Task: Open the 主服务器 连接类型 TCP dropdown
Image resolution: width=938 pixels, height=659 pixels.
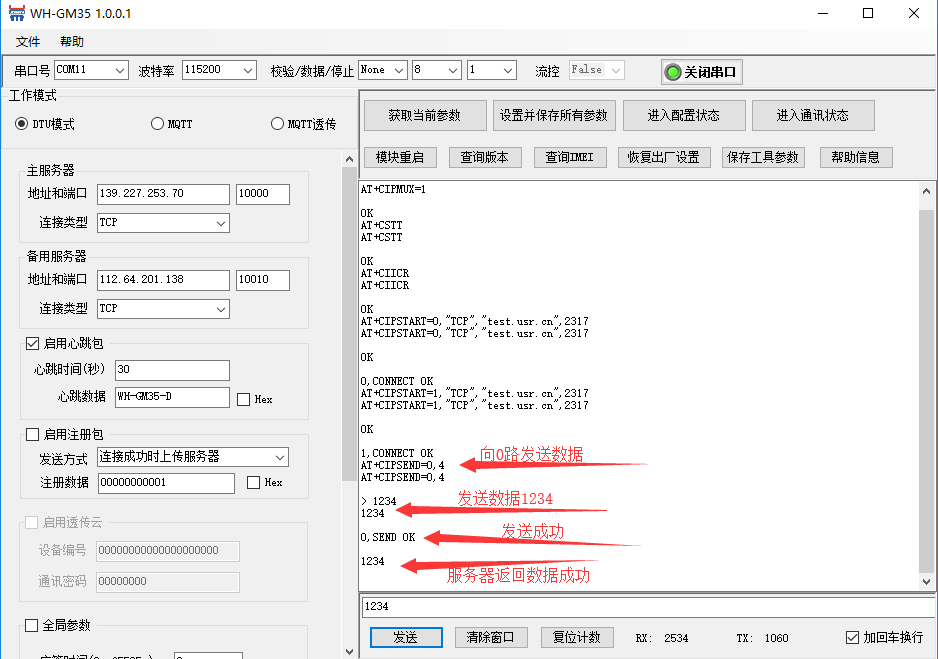Action: pyautogui.click(x=163, y=223)
